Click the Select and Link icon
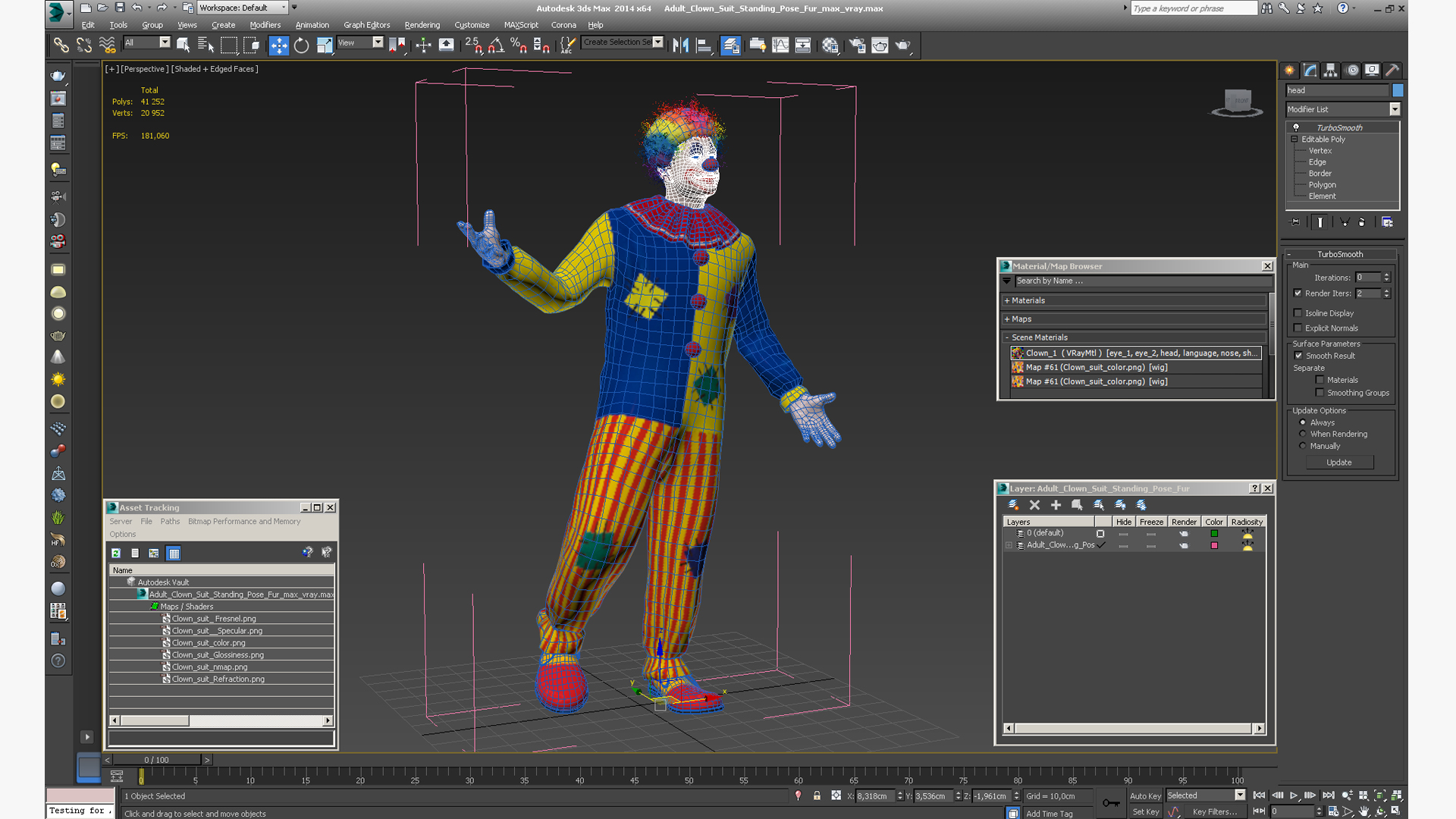This screenshot has height=819, width=1456. coord(61,45)
